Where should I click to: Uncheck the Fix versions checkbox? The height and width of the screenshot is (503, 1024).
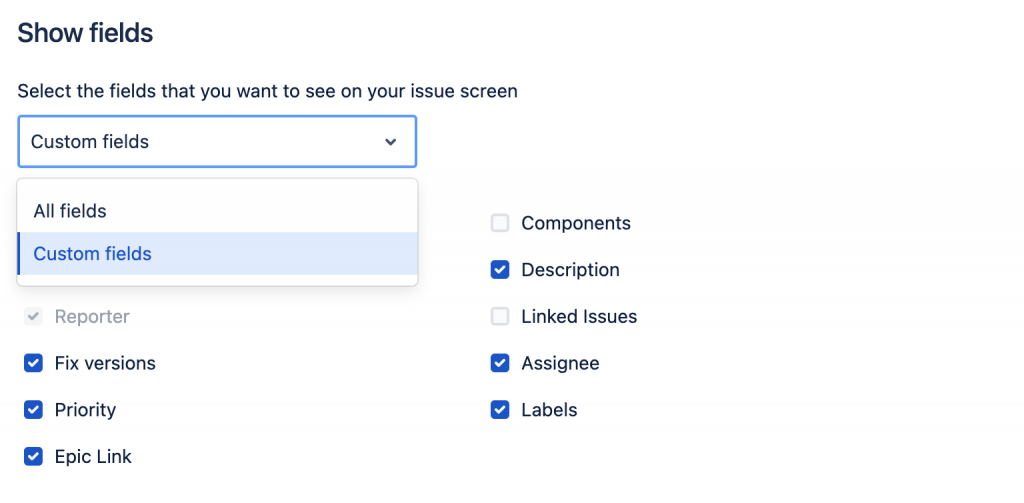34,363
